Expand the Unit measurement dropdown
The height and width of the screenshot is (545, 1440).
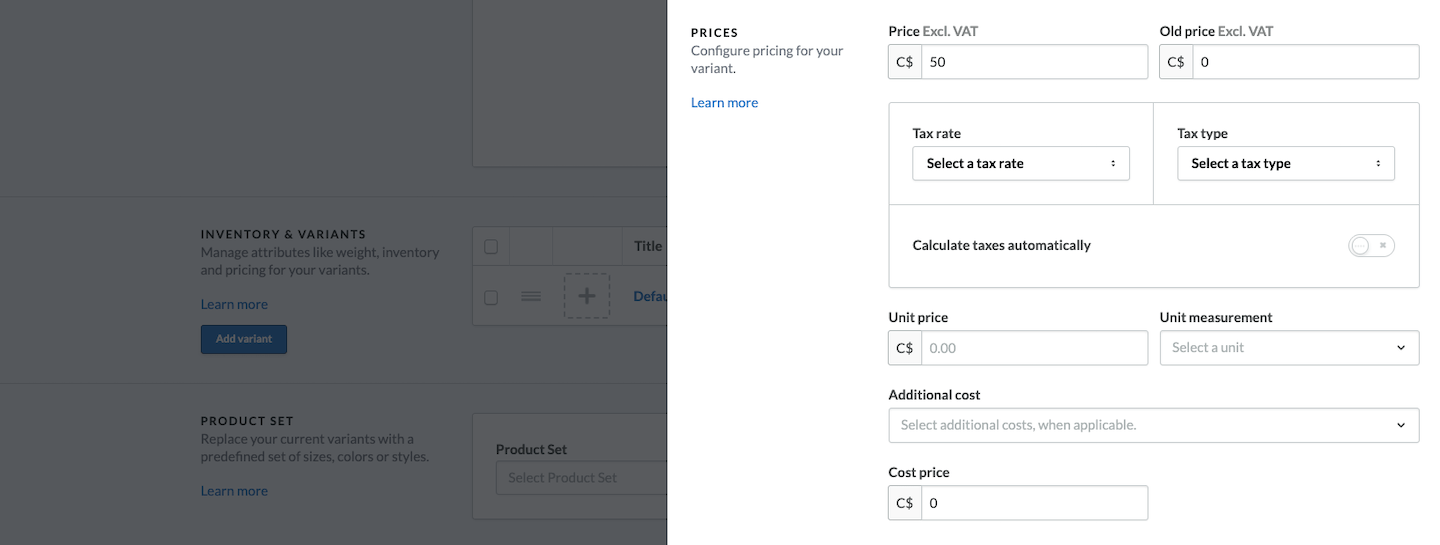click(x=1288, y=347)
